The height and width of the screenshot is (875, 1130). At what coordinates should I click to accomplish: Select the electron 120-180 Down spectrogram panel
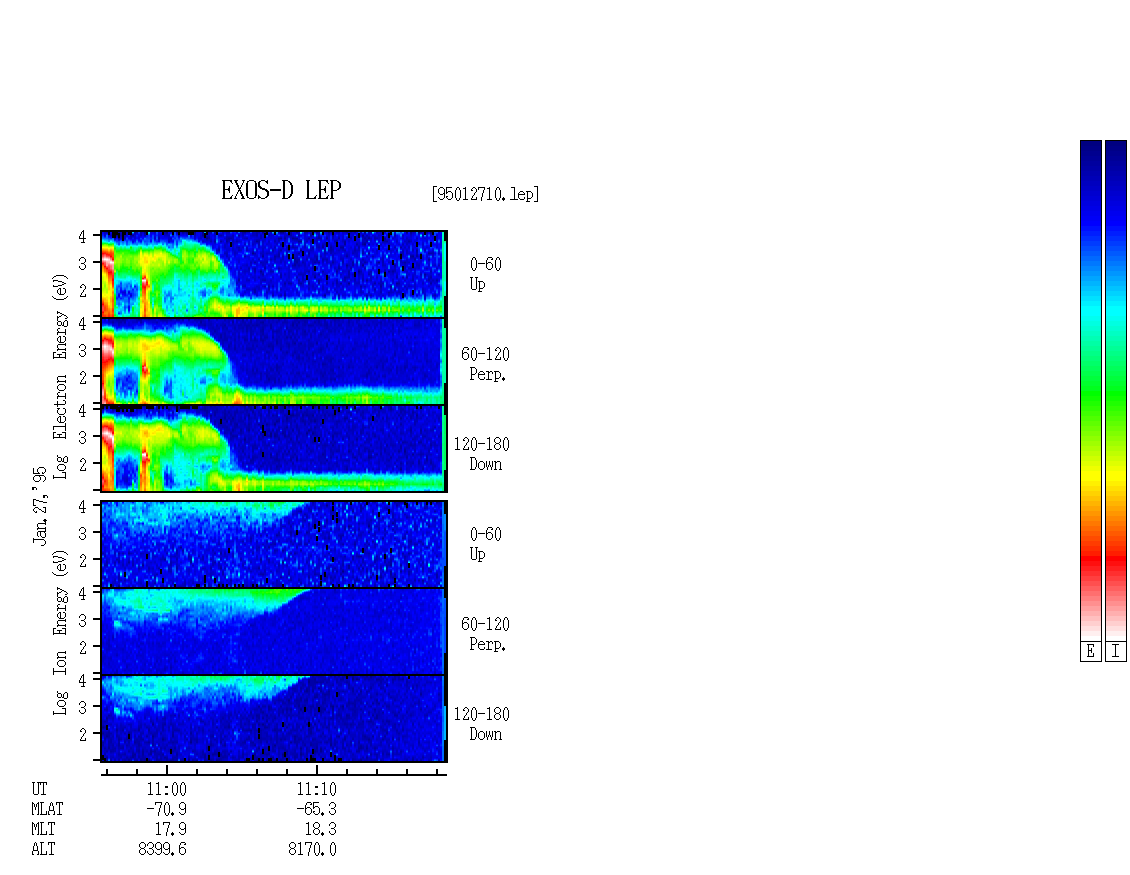point(274,448)
